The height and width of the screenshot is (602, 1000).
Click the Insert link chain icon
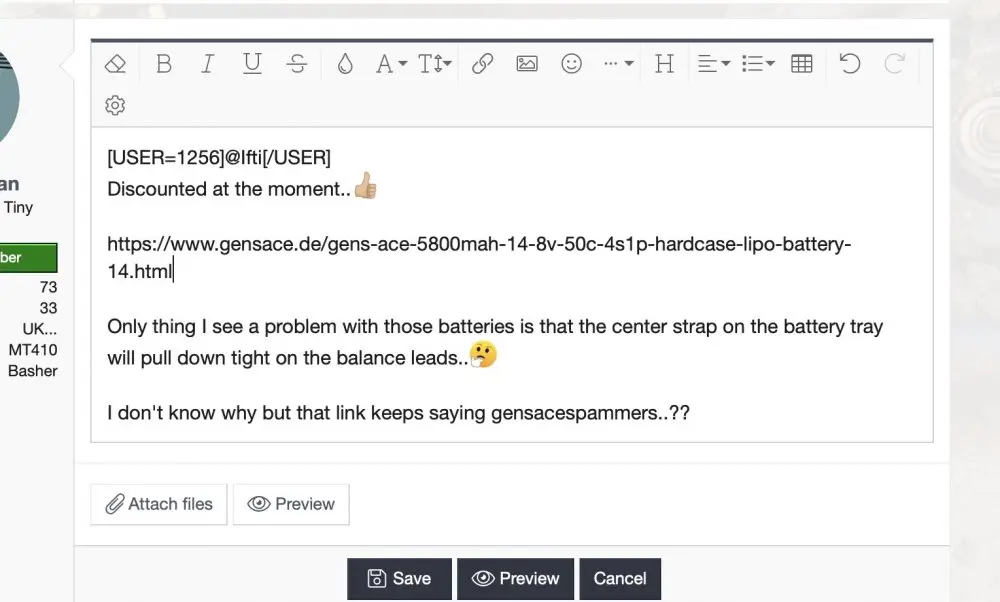[483, 64]
